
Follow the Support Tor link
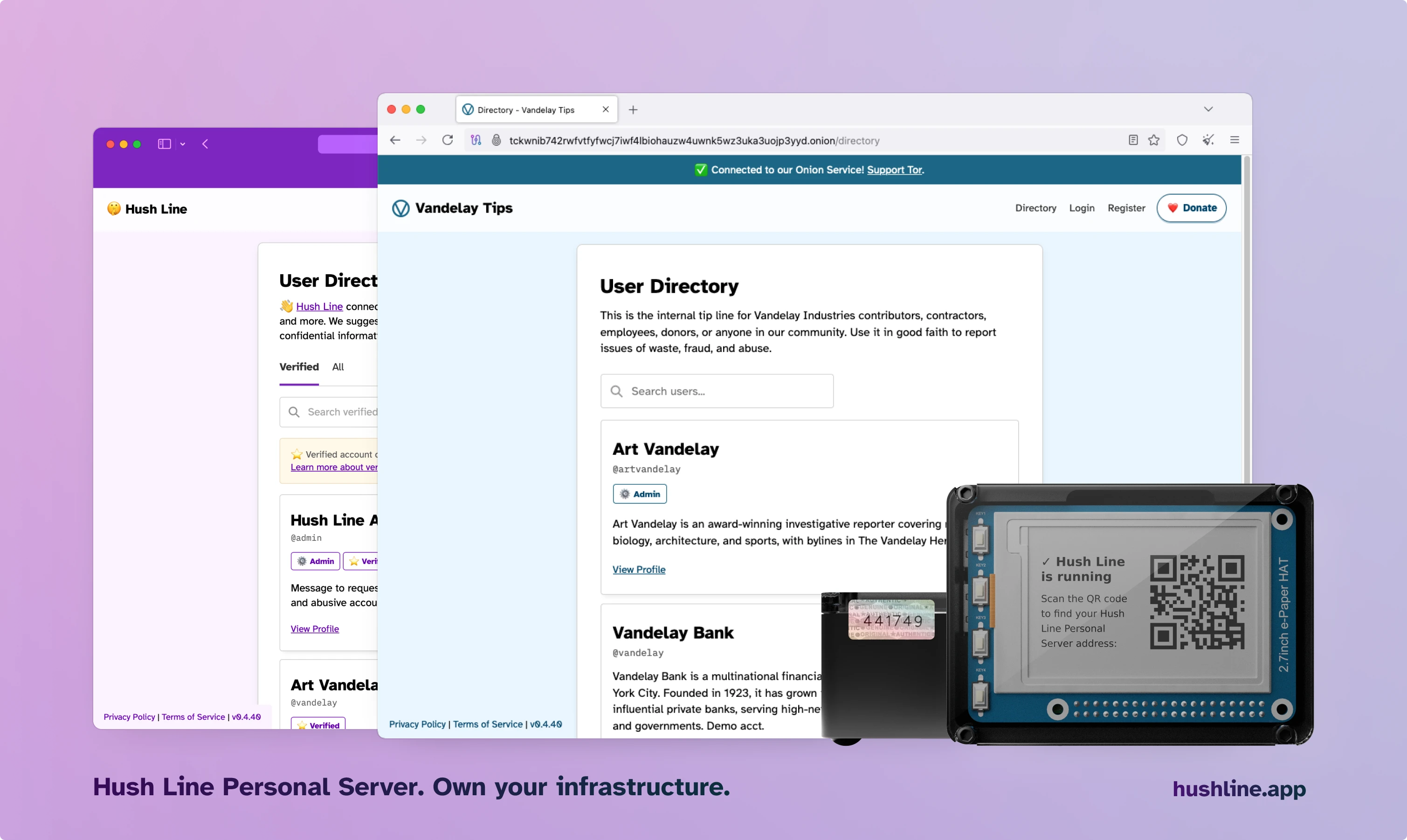[895, 170]
